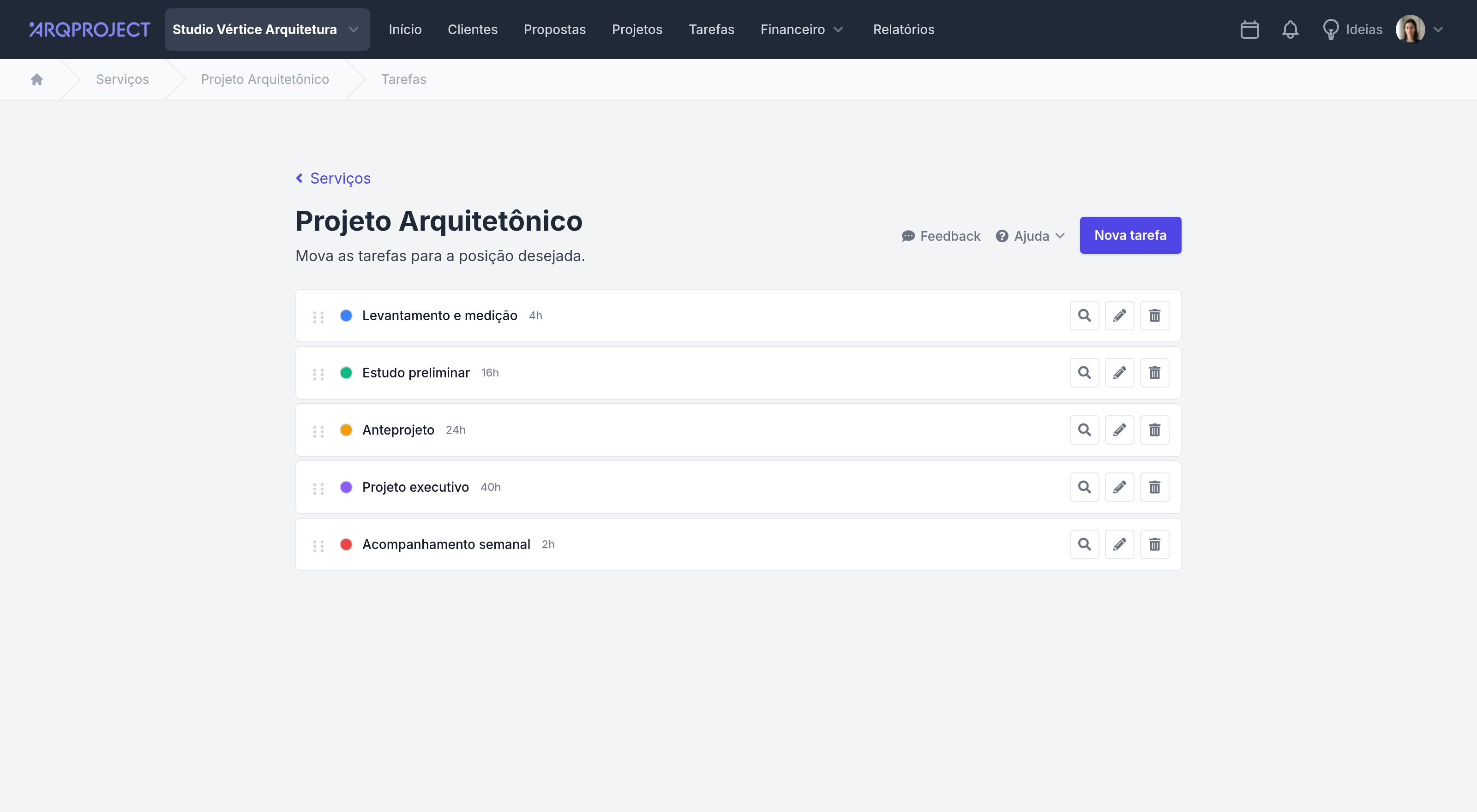Image resolution: width=1477 pixels, height=812 pixels.
Task: View details of Estudo preliminar
Action: 1084,372
